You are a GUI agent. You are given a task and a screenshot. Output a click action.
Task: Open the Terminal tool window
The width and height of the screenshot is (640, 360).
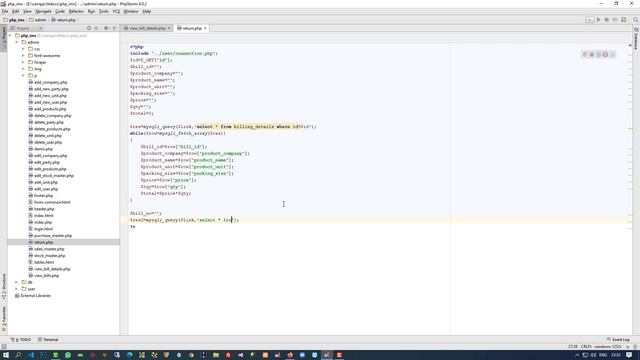[x=48, y=340]
